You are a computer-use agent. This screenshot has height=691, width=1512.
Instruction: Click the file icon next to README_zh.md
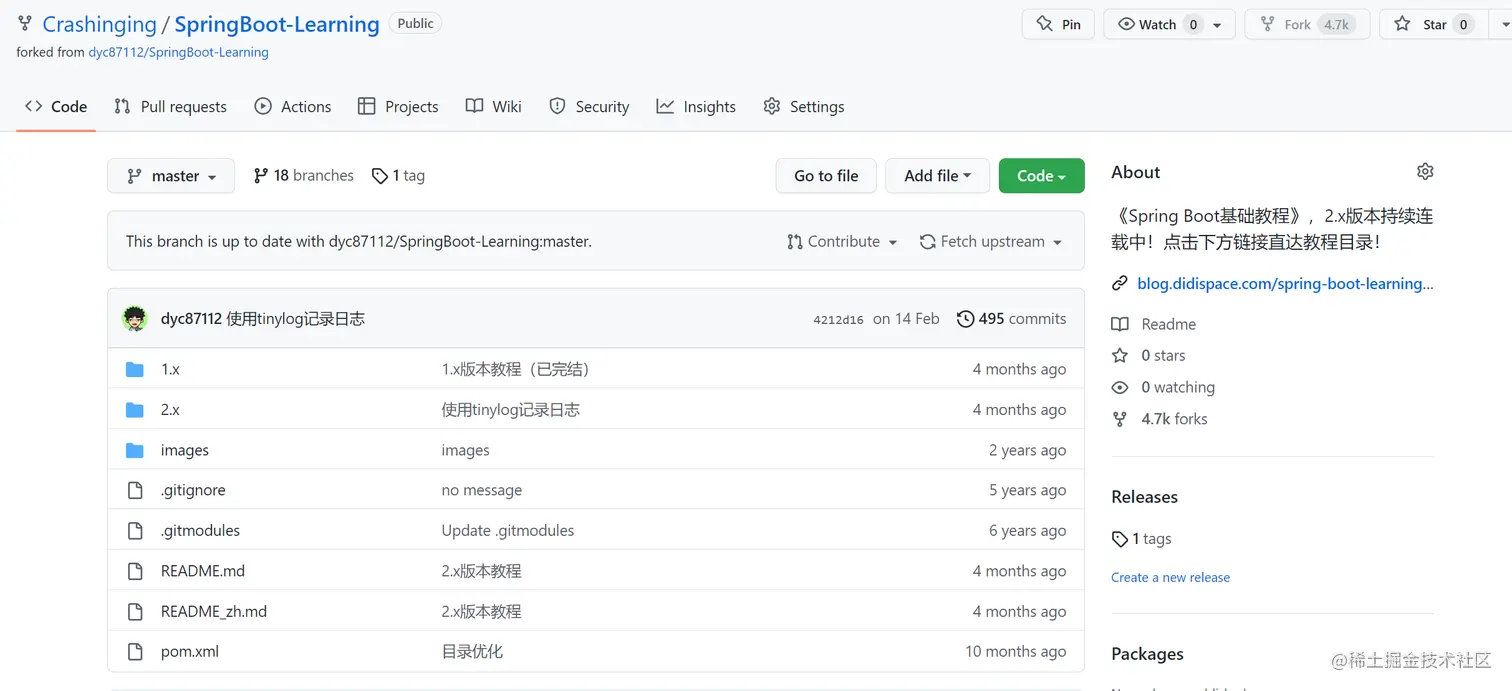pos(135,611)
